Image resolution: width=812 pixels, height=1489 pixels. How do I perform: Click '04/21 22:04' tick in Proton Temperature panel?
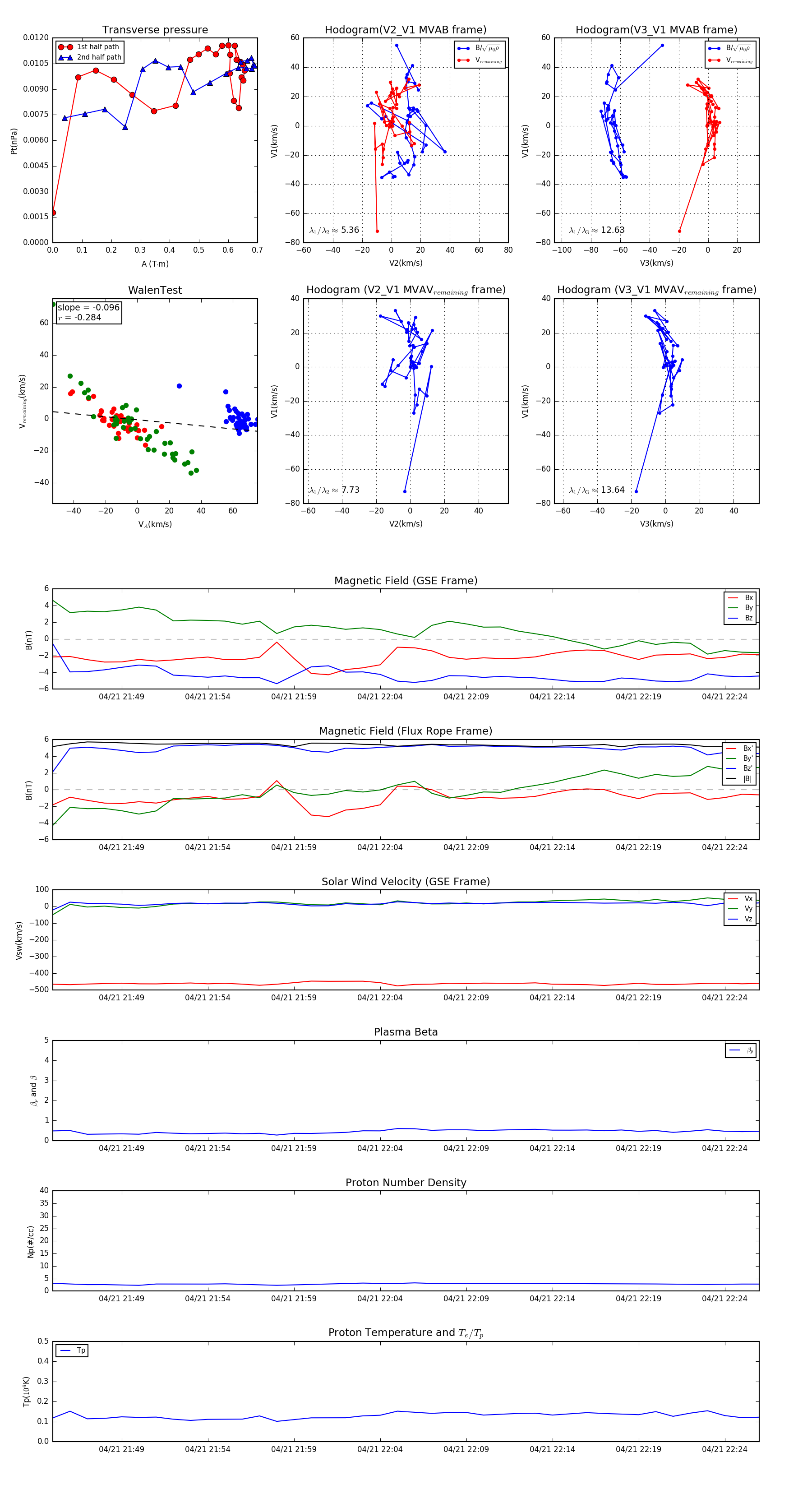[380, 1449]
